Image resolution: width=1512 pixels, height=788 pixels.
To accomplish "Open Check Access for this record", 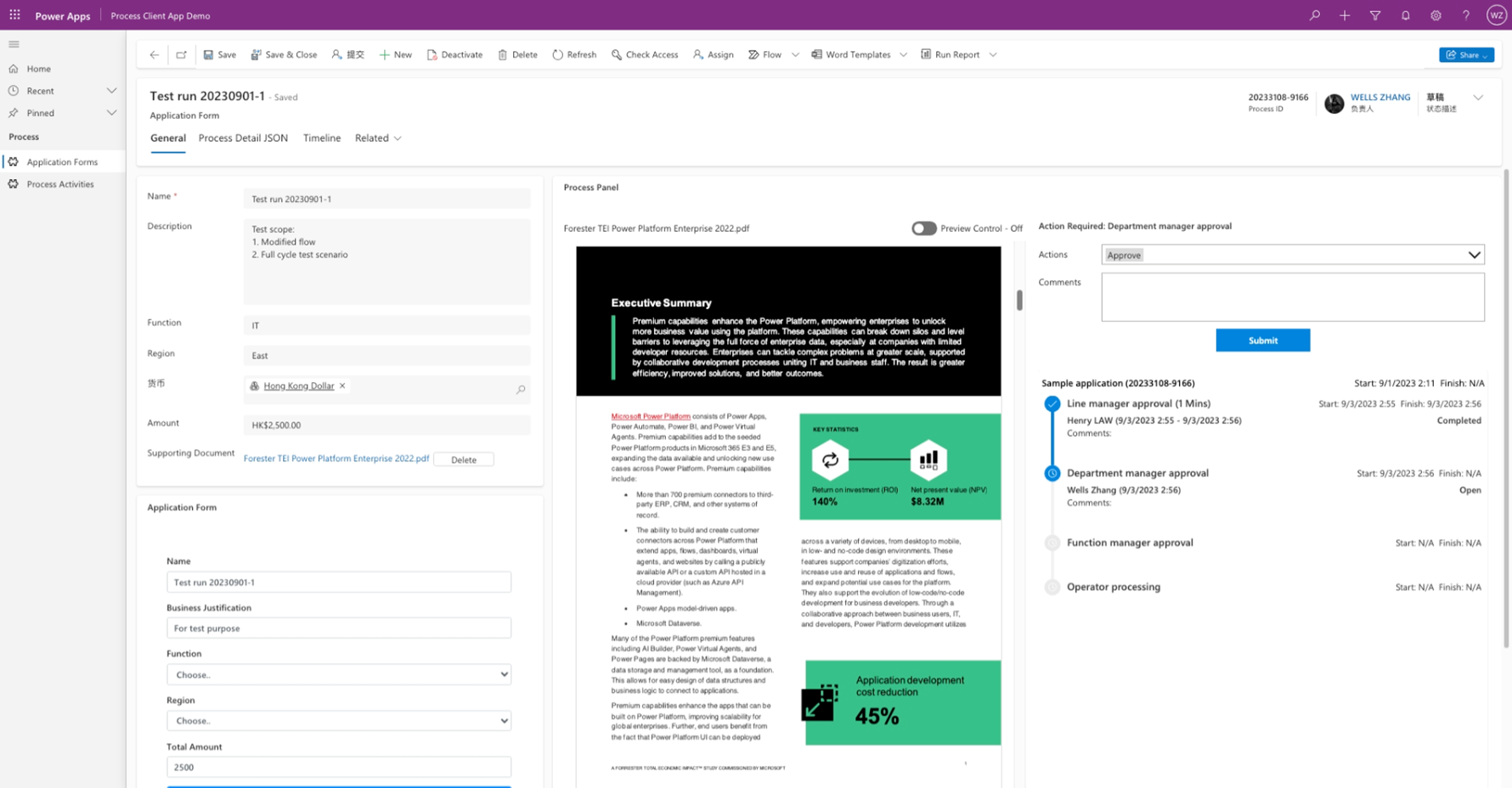I will pos(645,54).
